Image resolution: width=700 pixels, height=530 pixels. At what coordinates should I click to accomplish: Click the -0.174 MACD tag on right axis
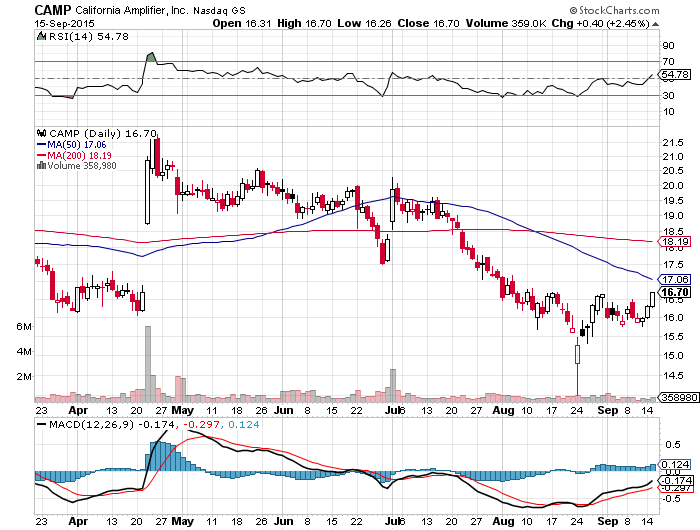click(x=676, y=480)
